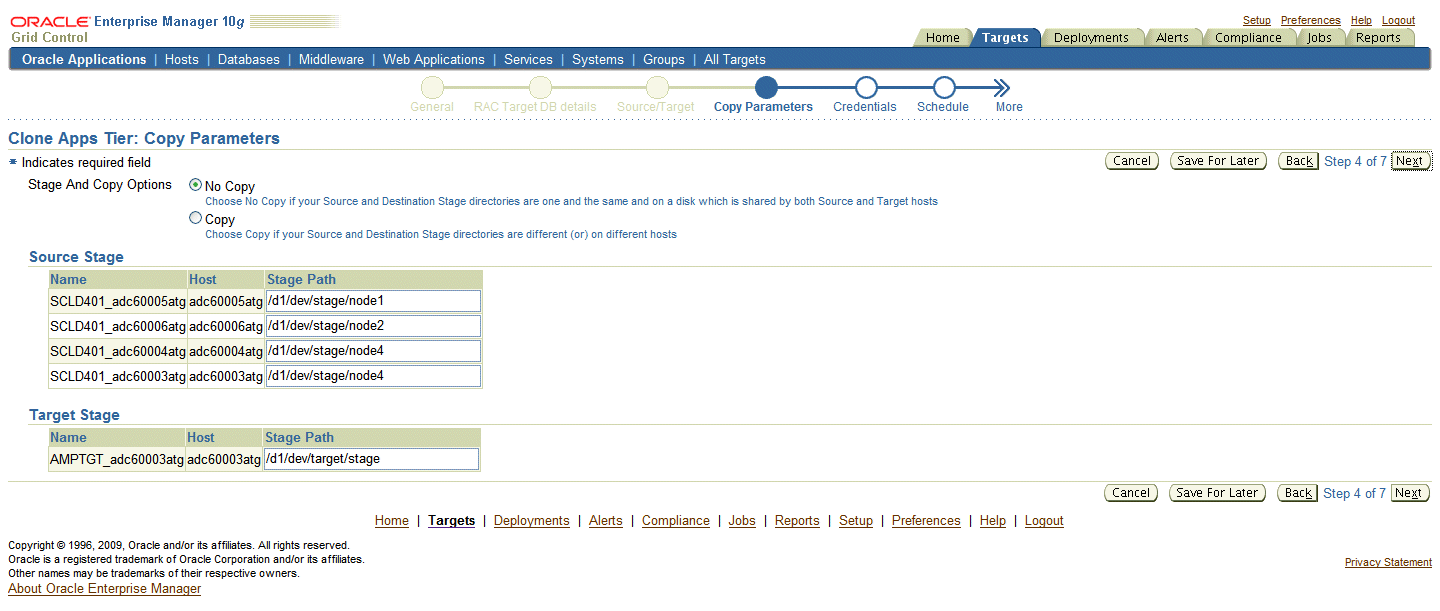Open the Groups subtab

[x=664, y=59]
